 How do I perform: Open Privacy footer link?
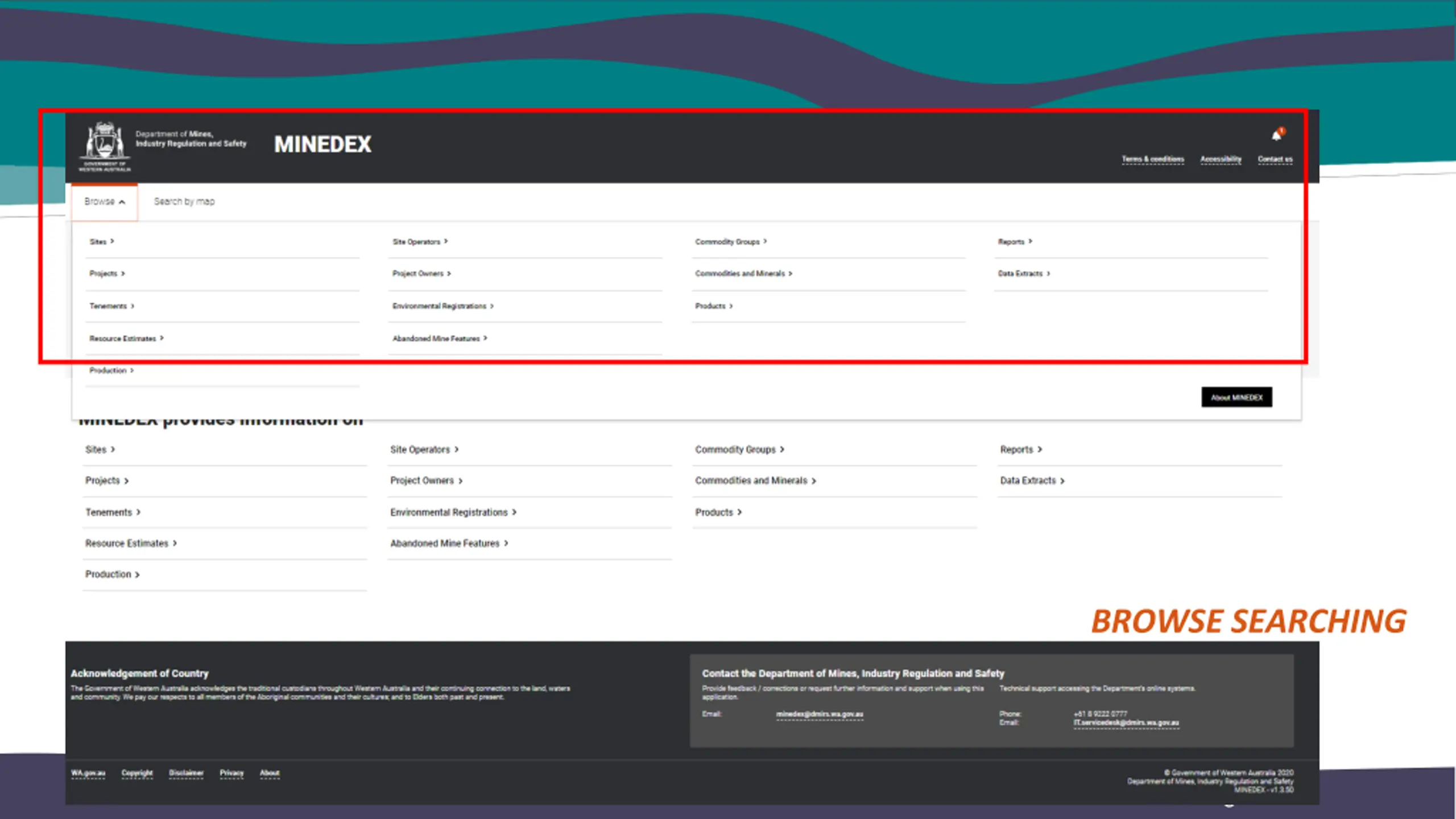point(231,773)
